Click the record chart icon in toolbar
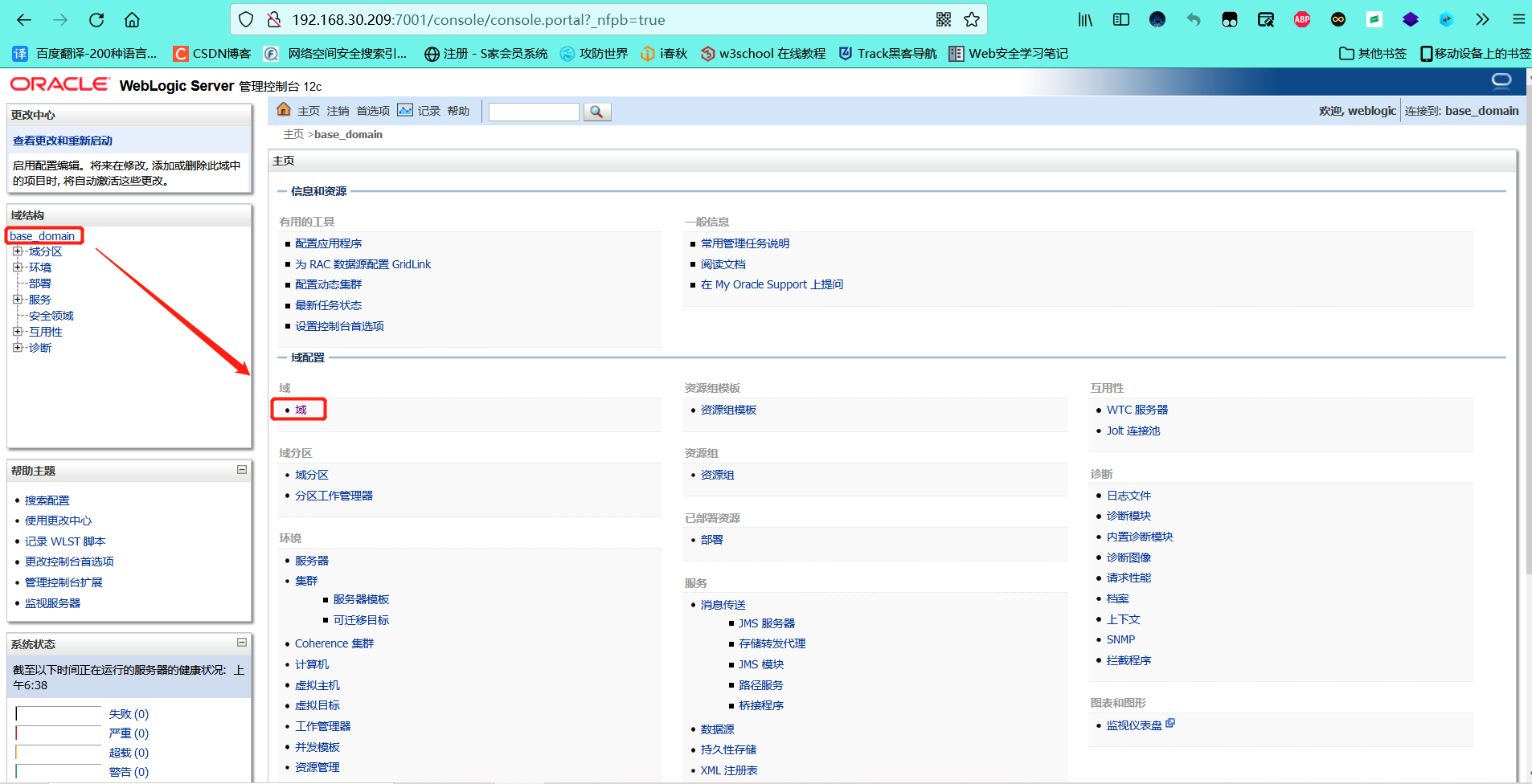1532x784 pixels. coord(405,110)
